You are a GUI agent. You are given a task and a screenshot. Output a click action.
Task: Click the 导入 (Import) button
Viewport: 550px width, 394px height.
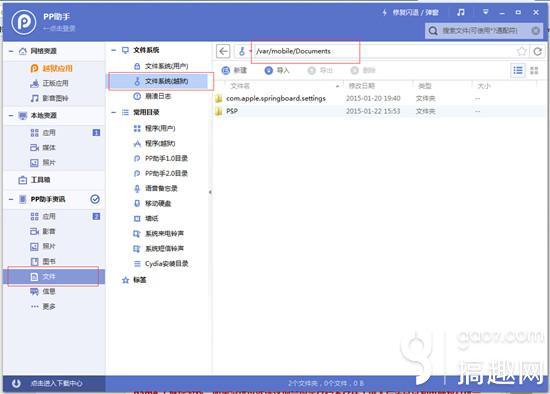277,71
